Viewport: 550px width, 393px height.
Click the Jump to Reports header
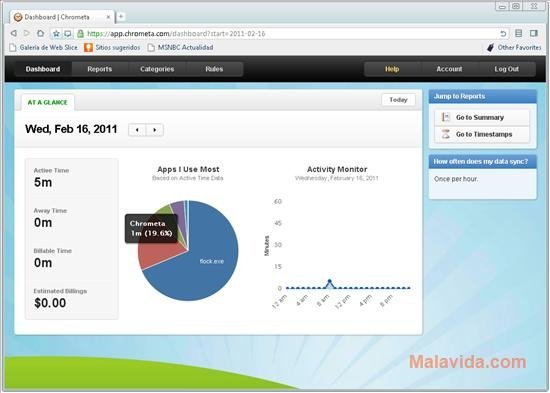483,96
